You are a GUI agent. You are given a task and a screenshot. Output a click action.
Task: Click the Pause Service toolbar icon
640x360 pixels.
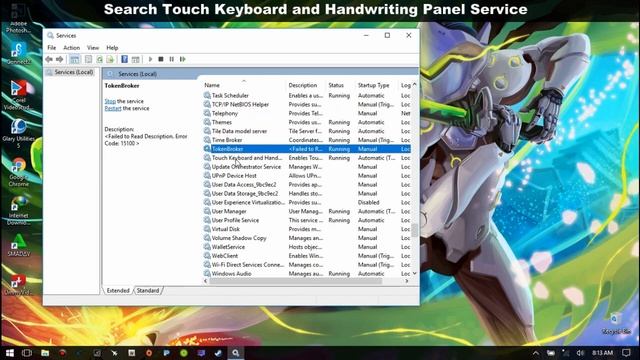point(171,59)
